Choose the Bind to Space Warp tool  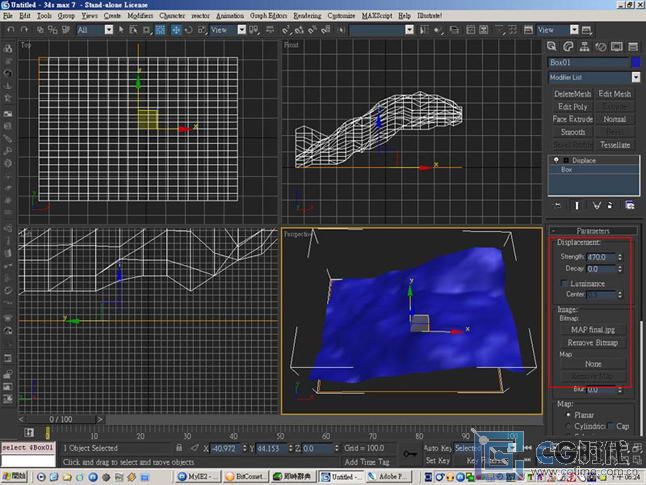[x=66, y=30]
